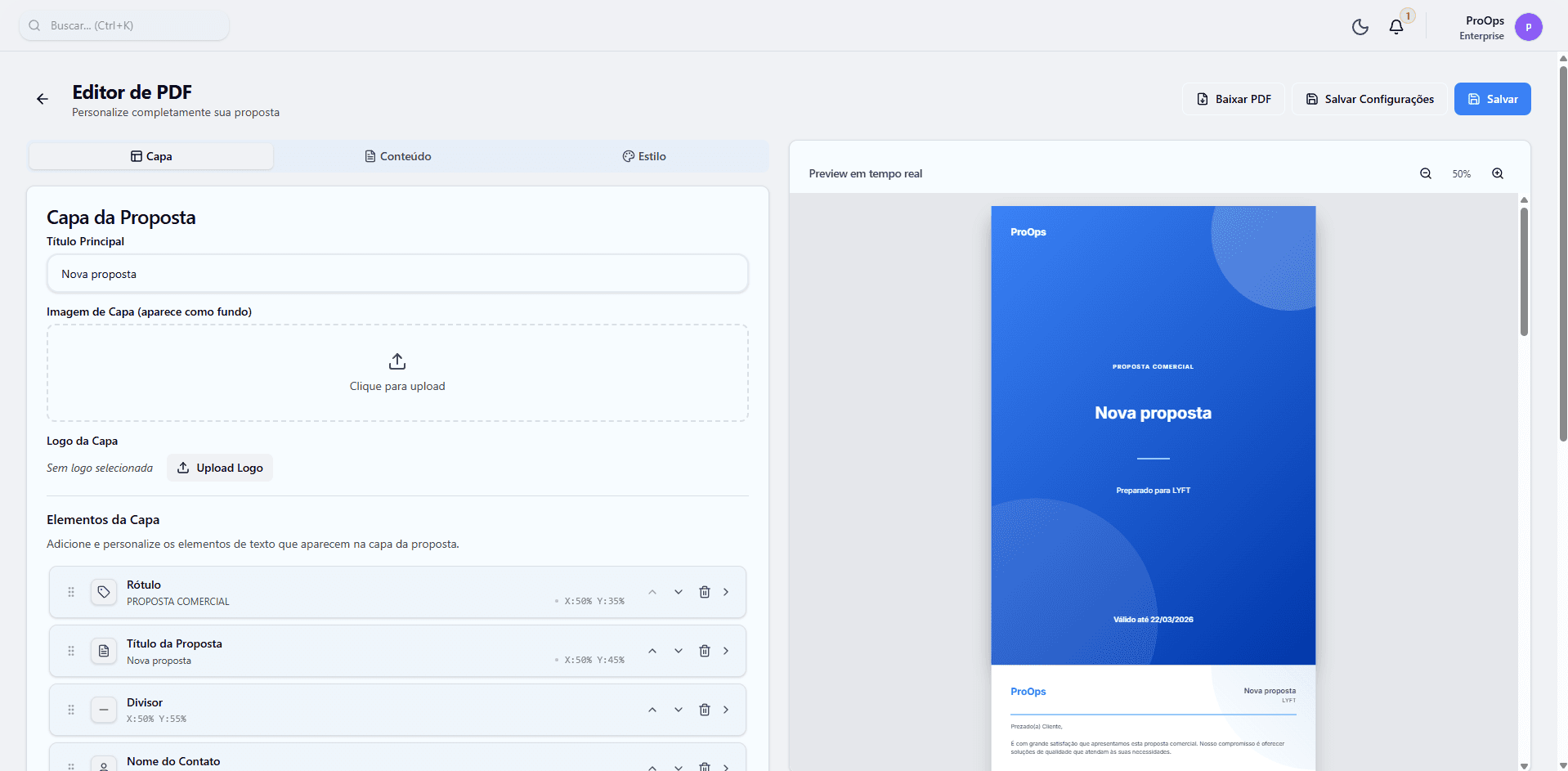Screen dimensions: 1568x771
Task: Open the notifications bell
Action: 1395,27
